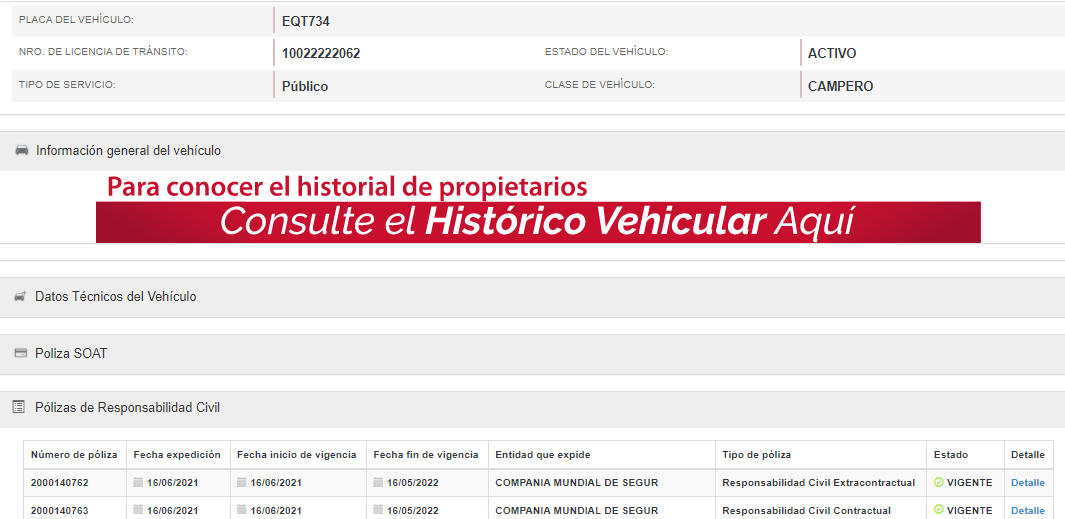
Task: Click the Entidad que expide column header
Action: coord(543,455)
